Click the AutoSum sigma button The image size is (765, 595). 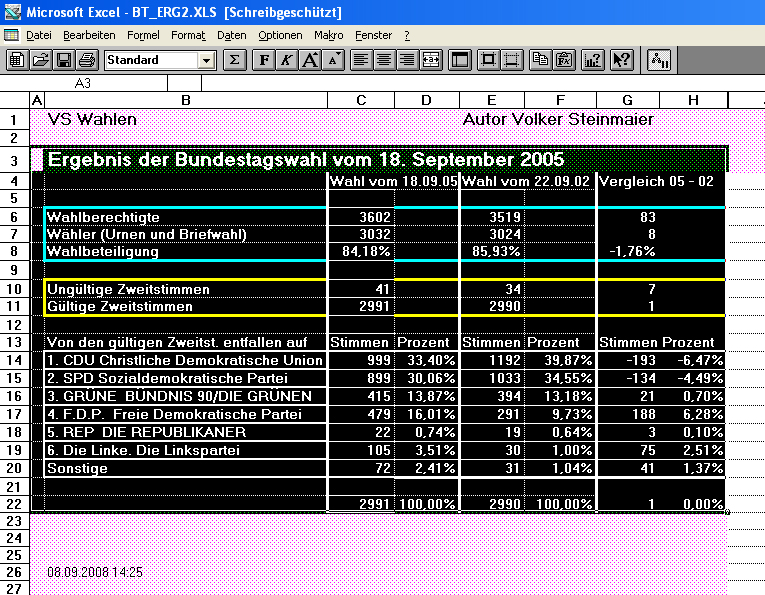point(234,60)
